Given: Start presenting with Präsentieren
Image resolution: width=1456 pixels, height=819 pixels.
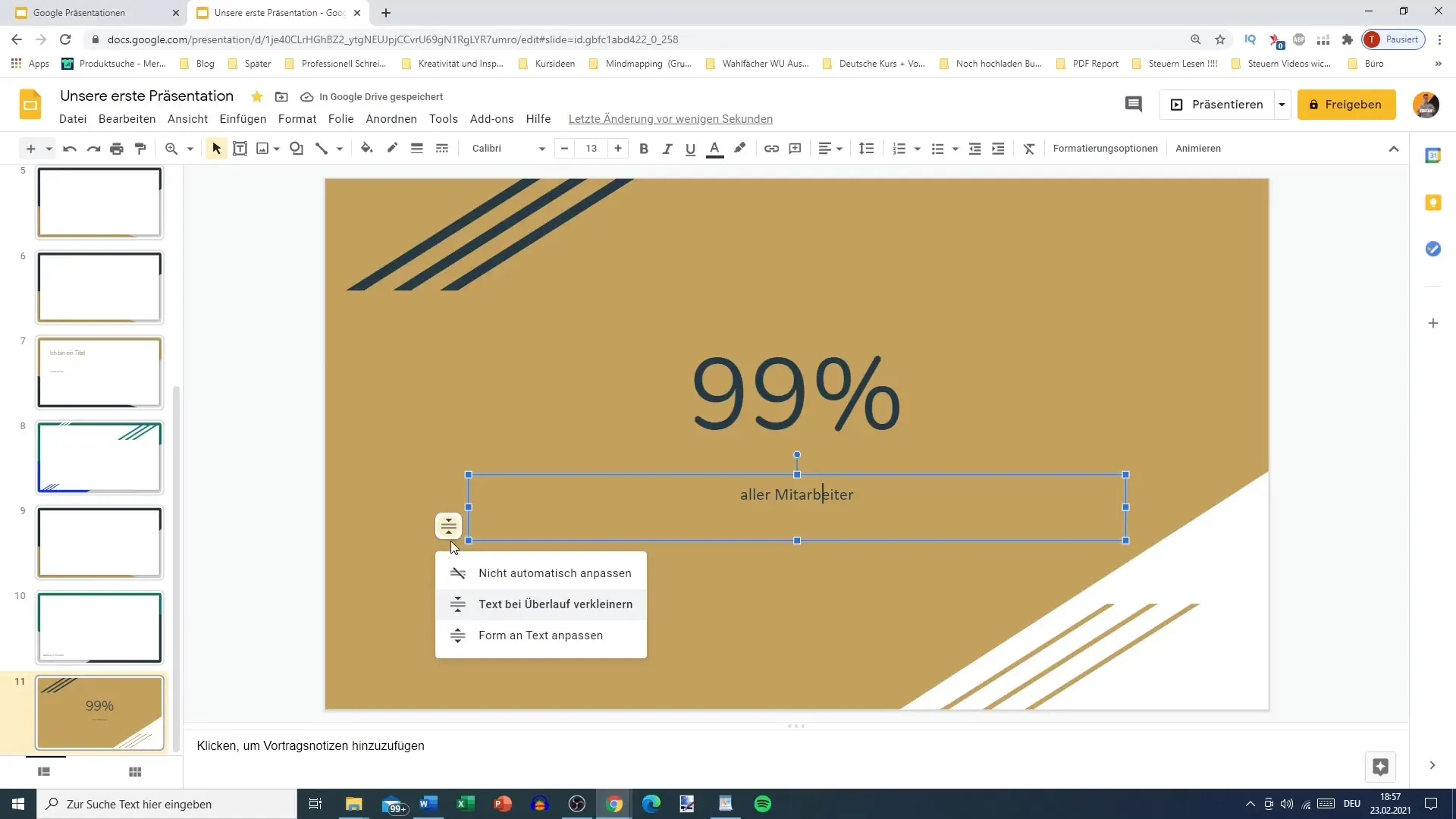Looking at the screenshot, I should [1217, 105].
